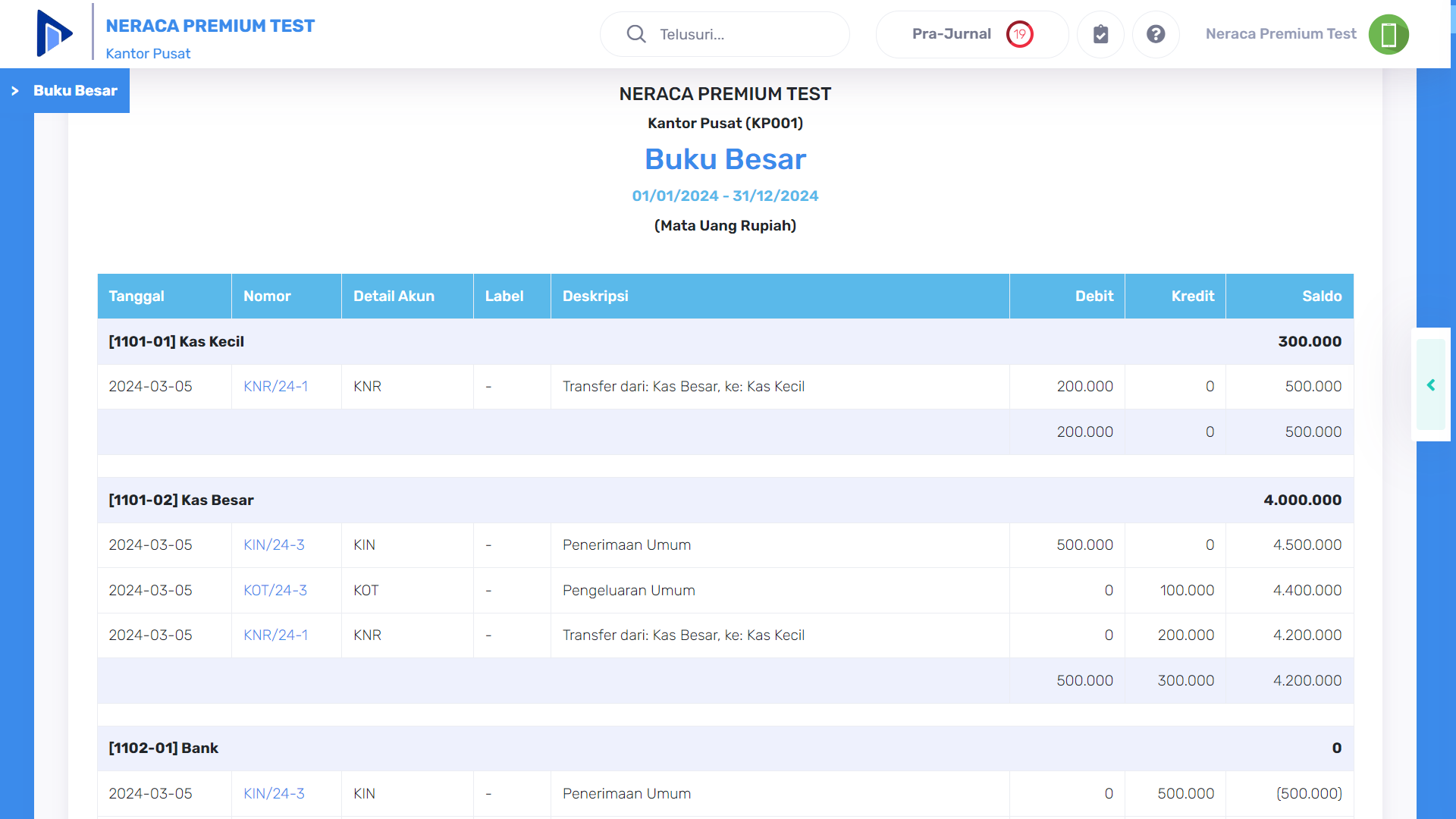Click the search magnifier icon

(636, 34)
